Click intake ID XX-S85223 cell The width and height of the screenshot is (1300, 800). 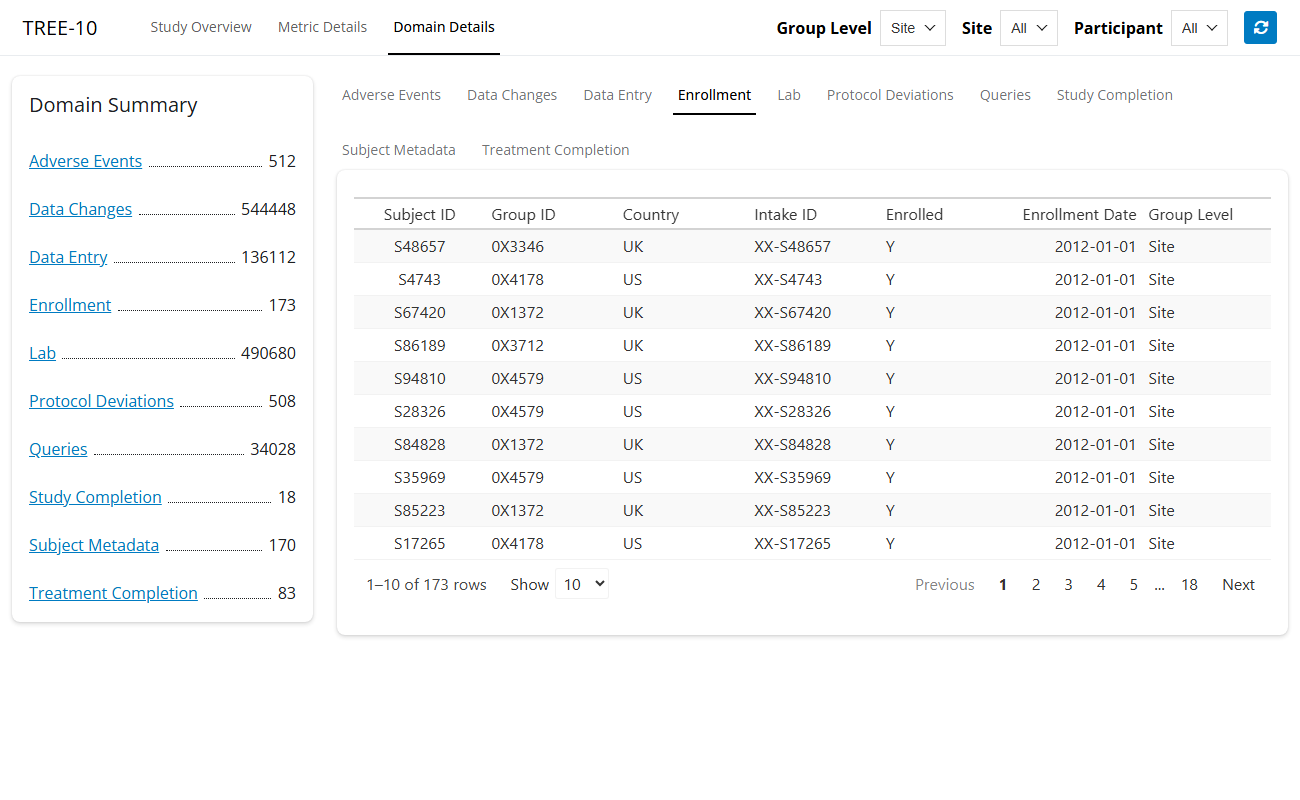pos(814,510)
